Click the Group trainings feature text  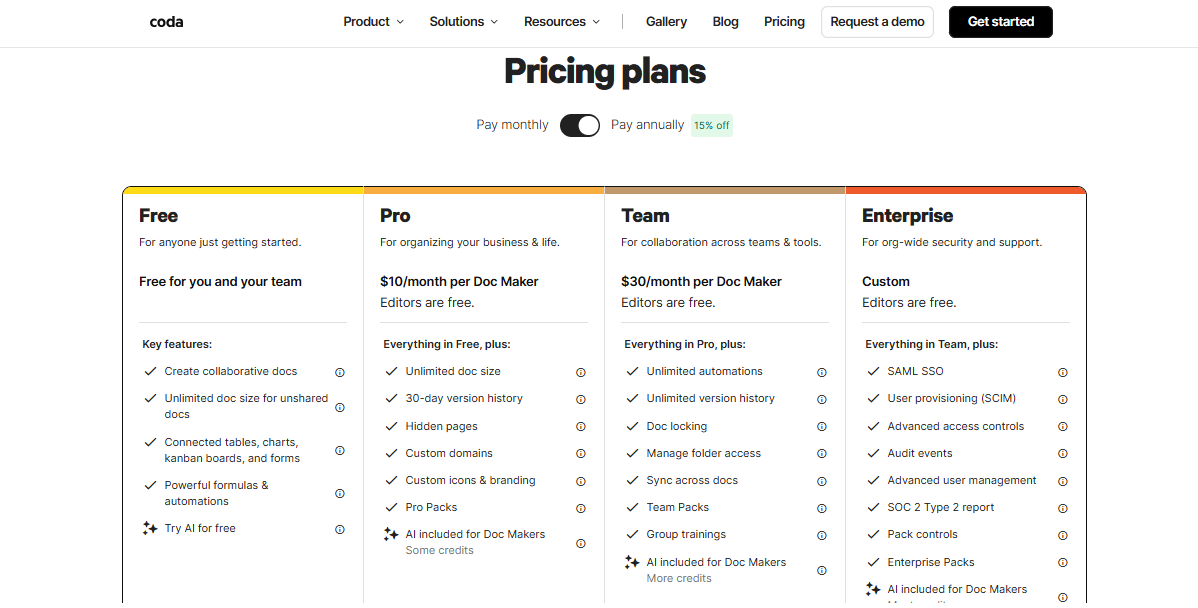(x=686, y=534)
